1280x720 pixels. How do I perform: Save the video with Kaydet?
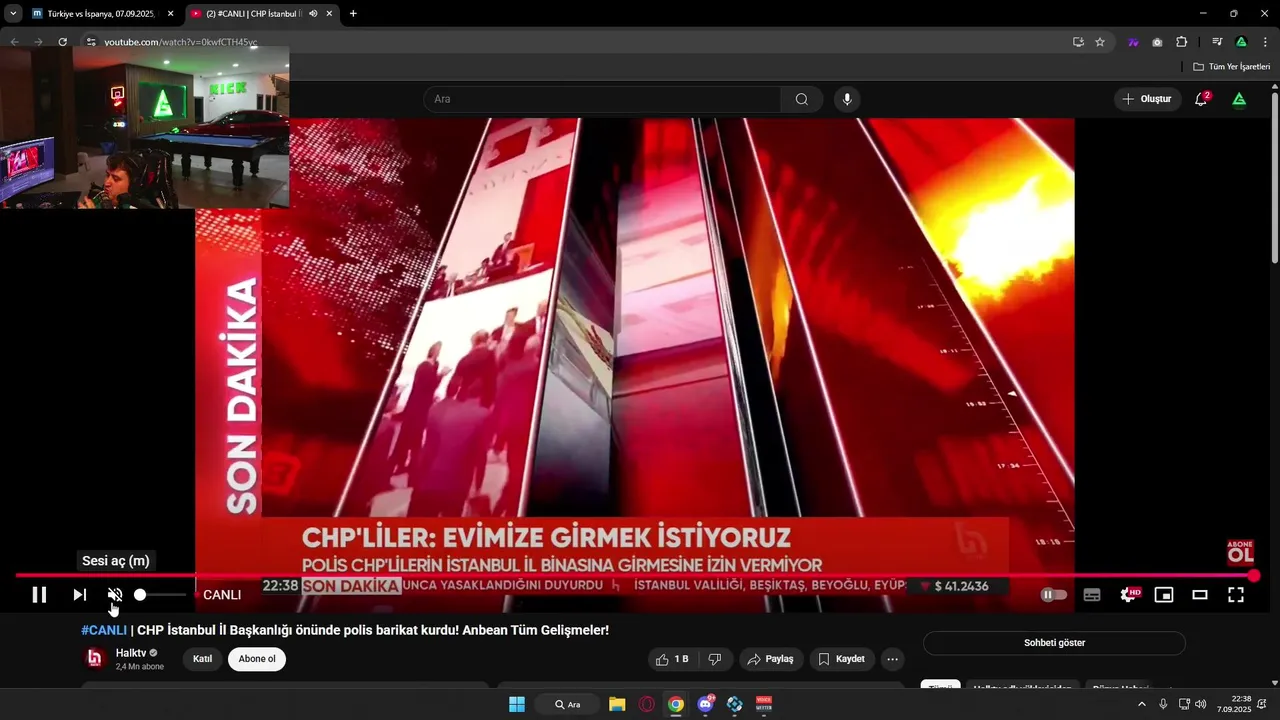point(840,659)
